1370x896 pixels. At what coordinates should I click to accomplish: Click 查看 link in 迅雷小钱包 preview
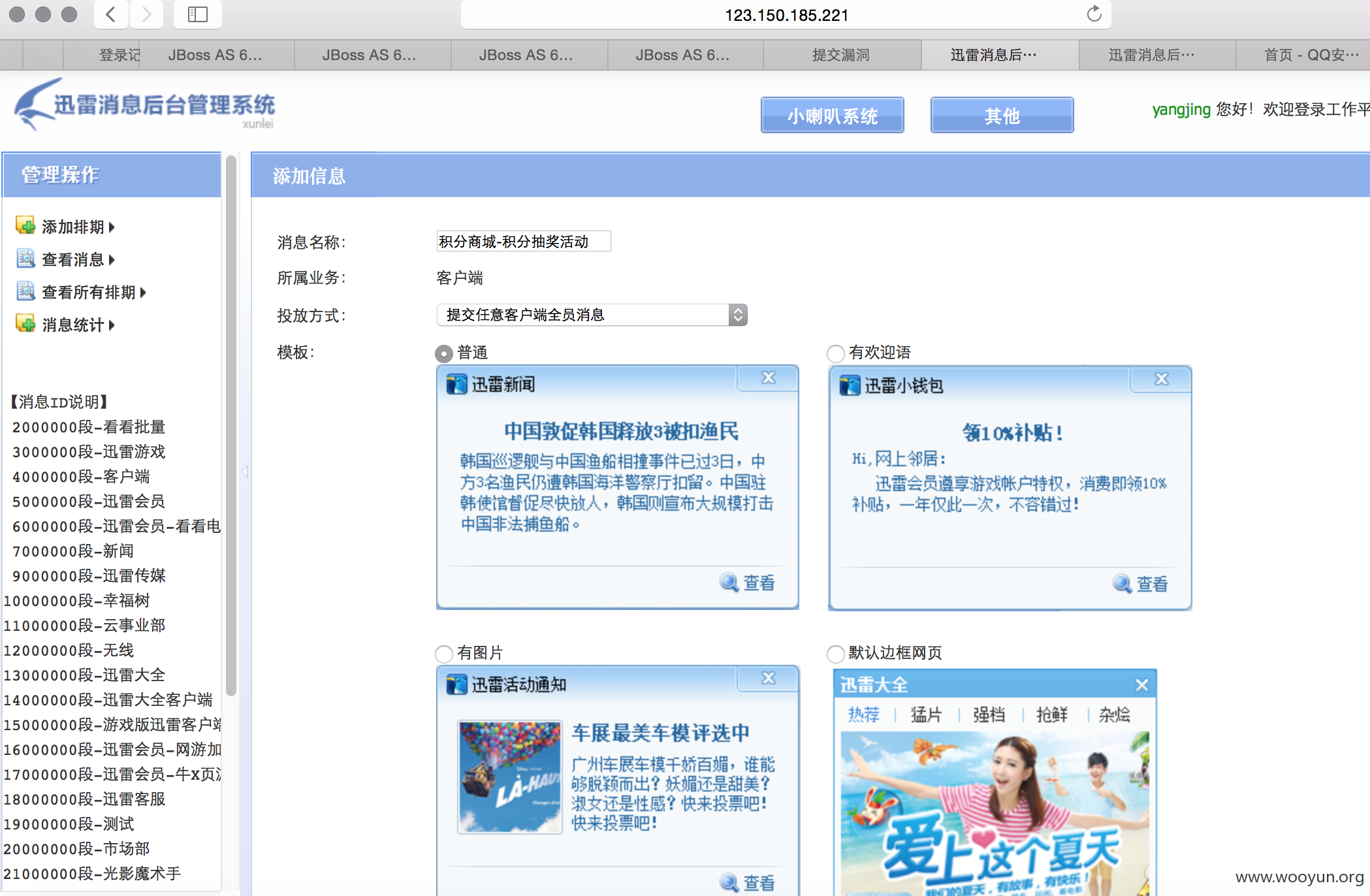[x=1153, y=584]
